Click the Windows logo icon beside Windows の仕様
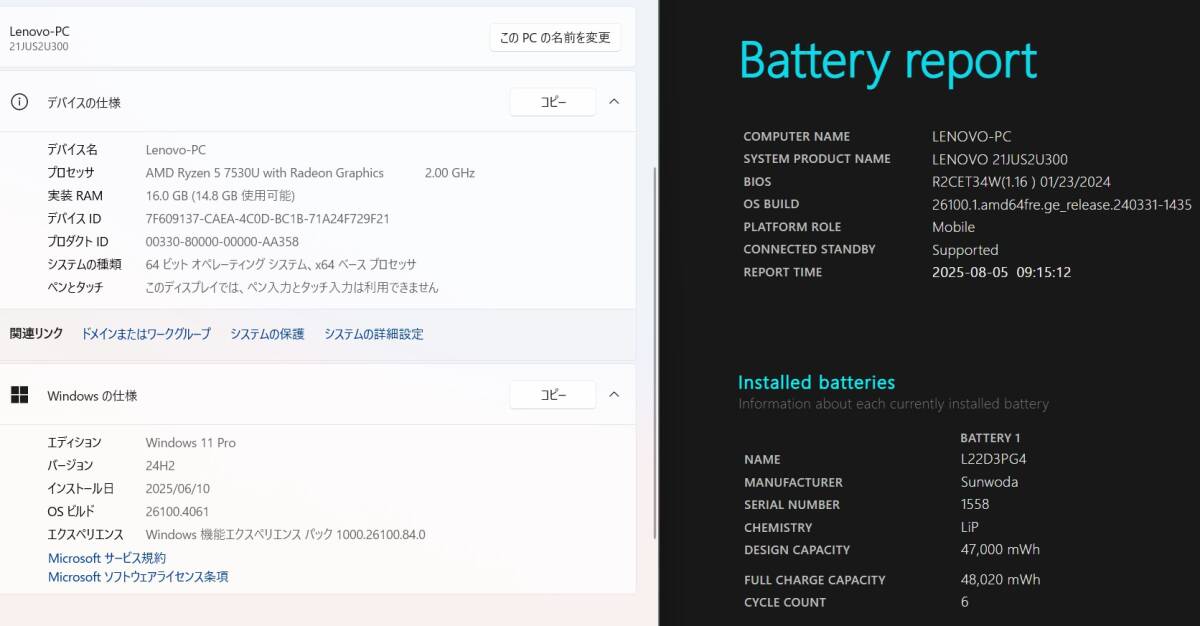The height and width of the screenshot is (626, 1200). point(19,395)
